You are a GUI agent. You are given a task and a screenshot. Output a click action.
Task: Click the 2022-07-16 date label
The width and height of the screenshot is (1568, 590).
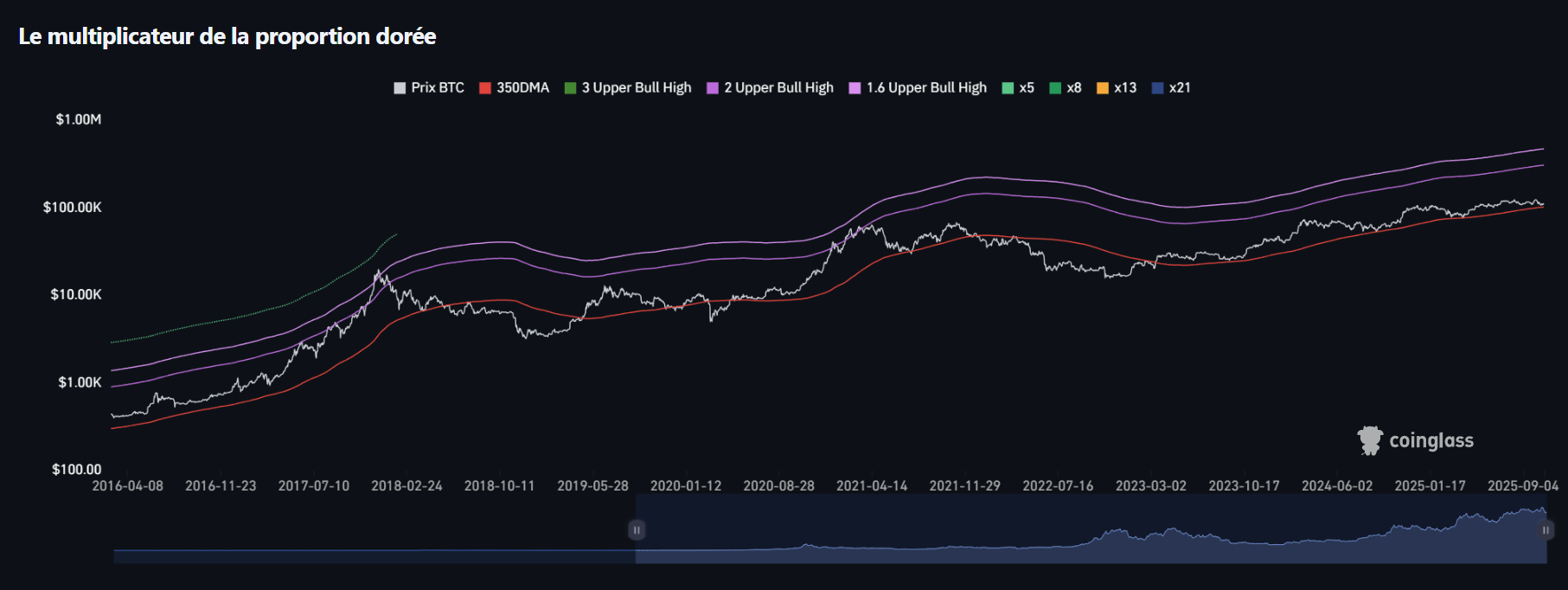1058,486
